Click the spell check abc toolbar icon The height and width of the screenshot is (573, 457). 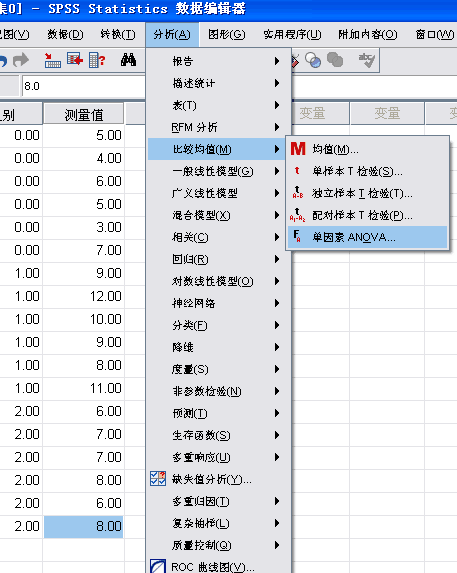tap(366, 60)
